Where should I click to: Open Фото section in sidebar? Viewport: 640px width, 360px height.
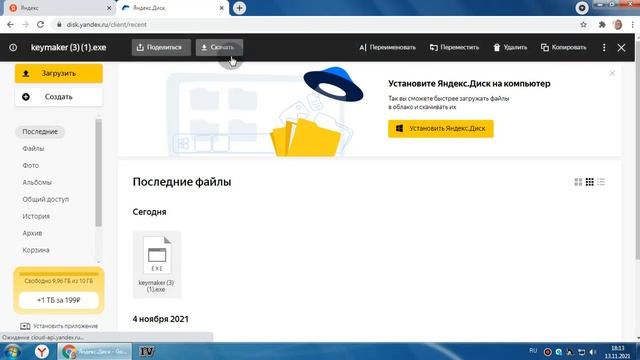[31, 165]
